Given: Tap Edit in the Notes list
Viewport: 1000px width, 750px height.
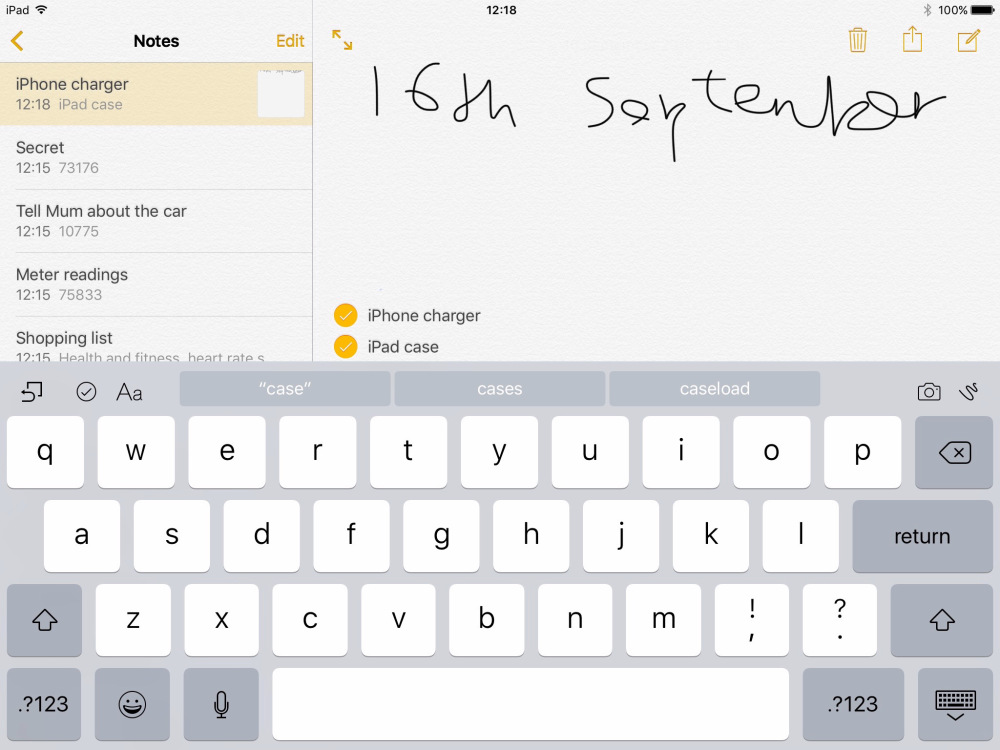Looking at the screenshot, I should pyautogui.click(x=290, y=41).
